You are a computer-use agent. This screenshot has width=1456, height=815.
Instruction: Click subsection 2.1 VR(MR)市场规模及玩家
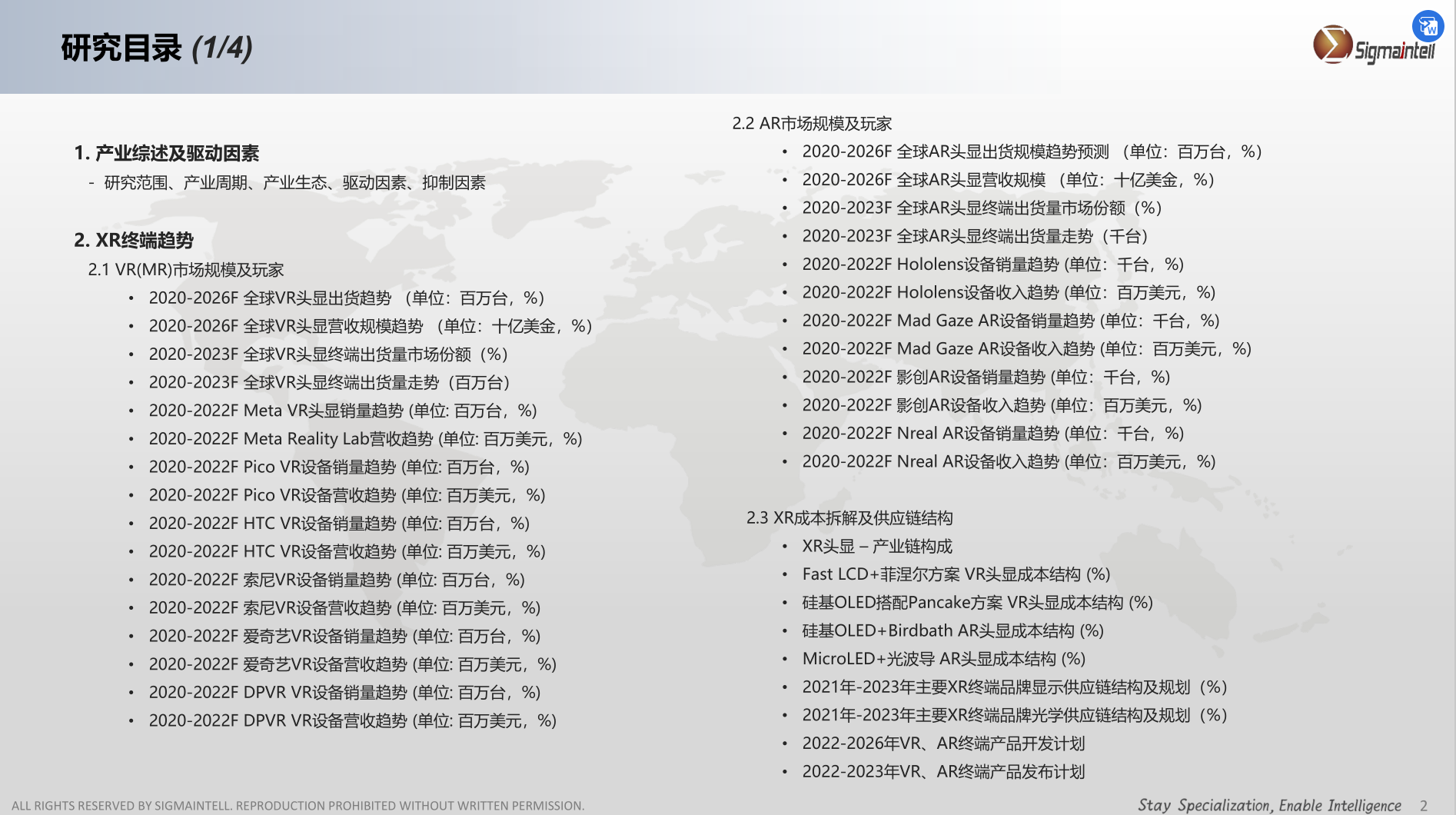[x=186, y=270]
